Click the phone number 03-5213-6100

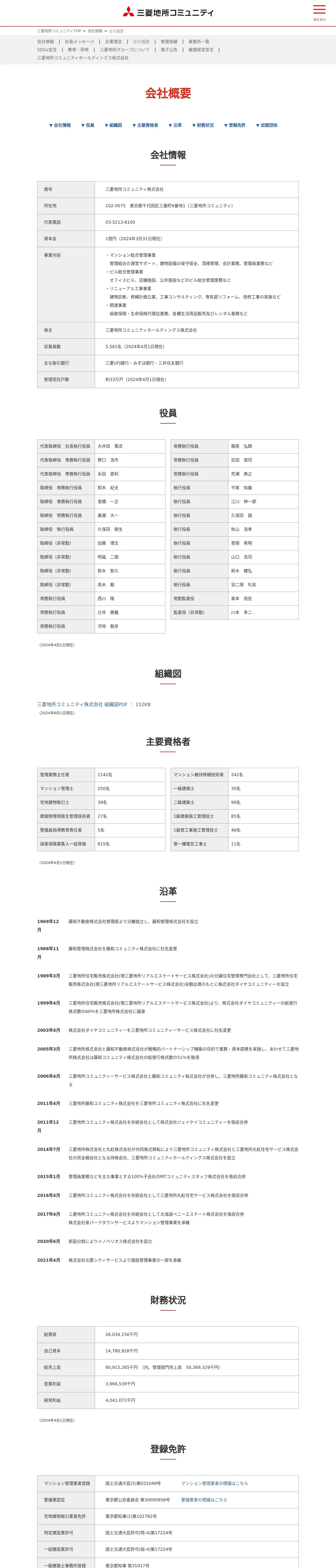point(120,222)
